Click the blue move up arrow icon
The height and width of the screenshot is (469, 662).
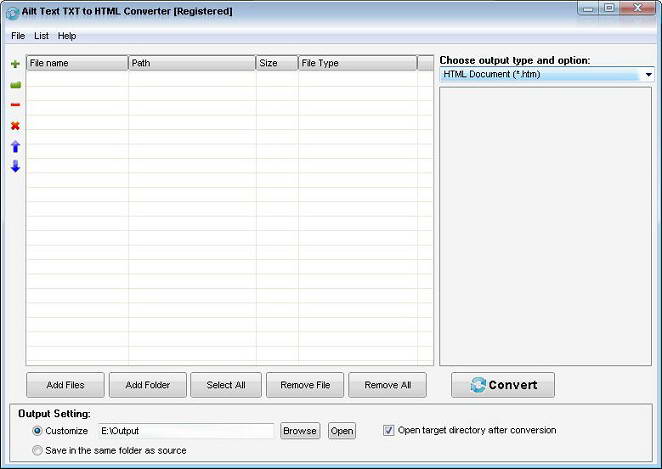[15, 146]
